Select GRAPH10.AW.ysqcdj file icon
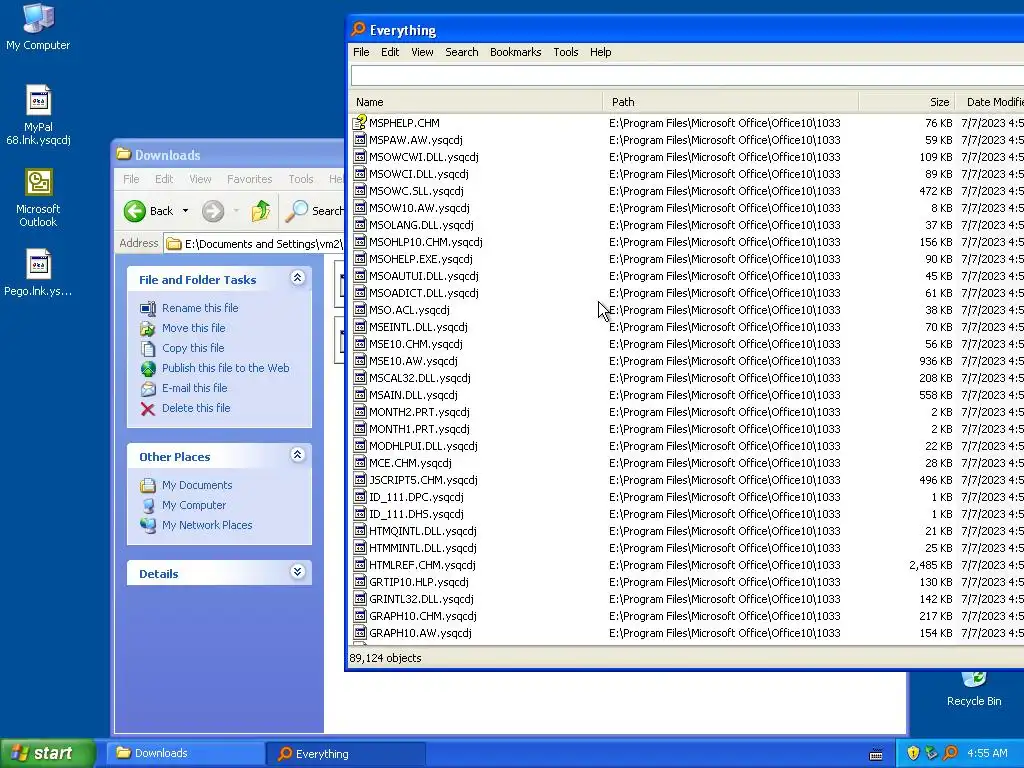Image resolution: width=1024 pixels, height=768 pixels. 360,633
